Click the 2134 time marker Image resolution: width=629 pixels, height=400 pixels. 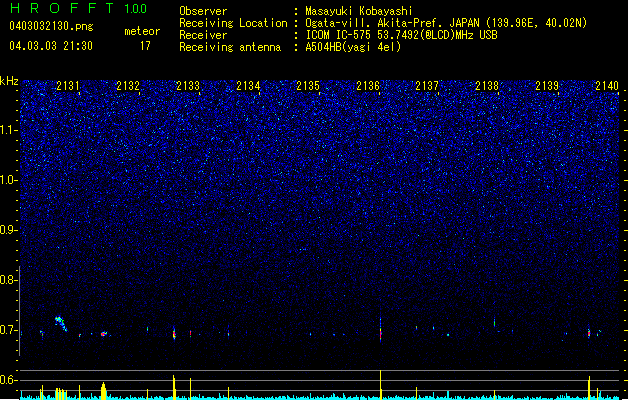pyautogui.click(x=248, y=86)
